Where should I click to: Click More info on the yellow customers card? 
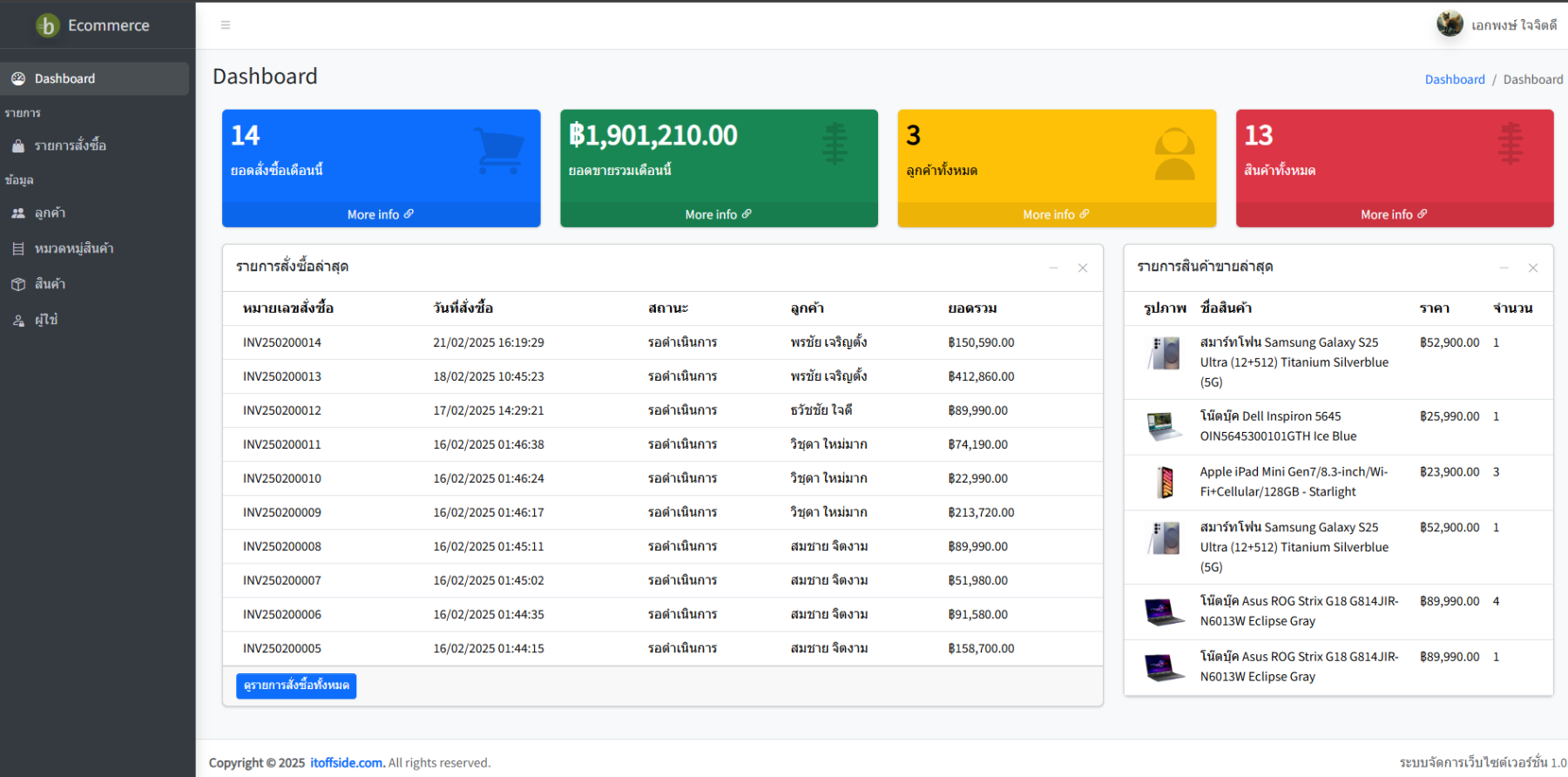pos(1057,214)
